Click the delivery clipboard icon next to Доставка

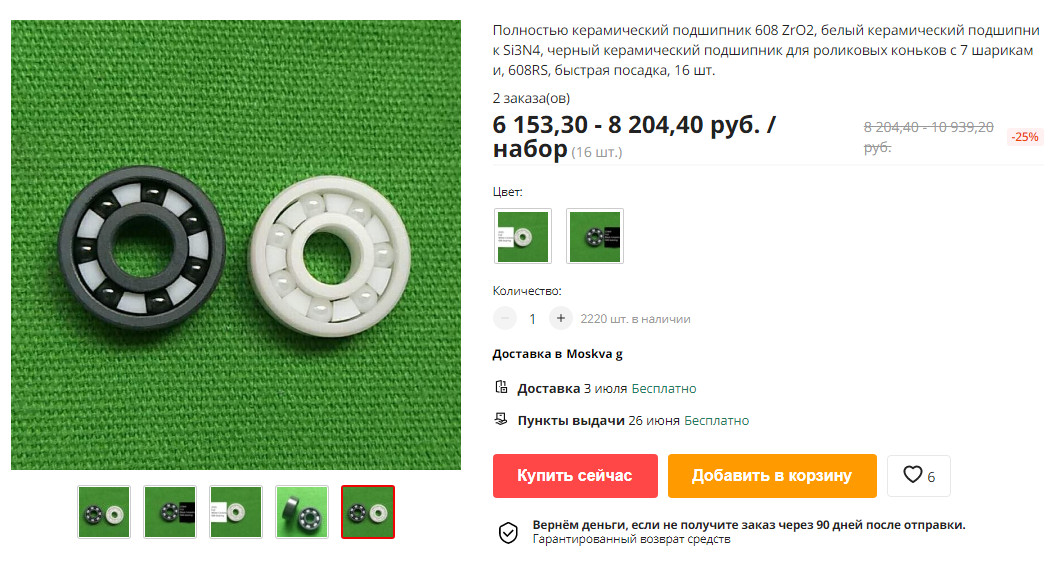coord(501,387)
